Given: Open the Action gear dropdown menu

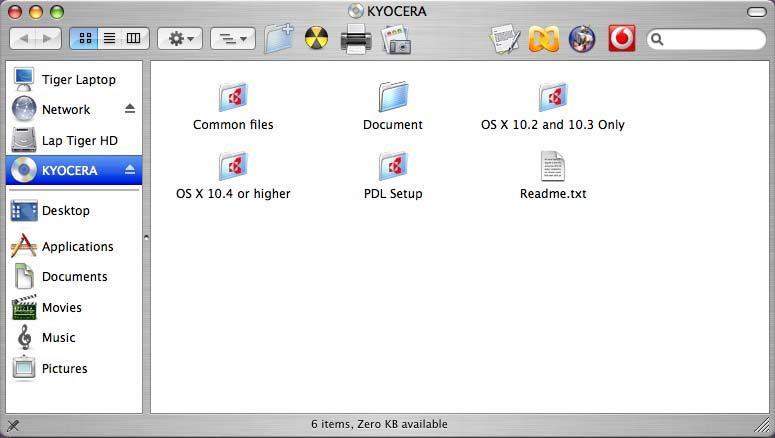Looking at the screenshot, I should click(180, 39).
